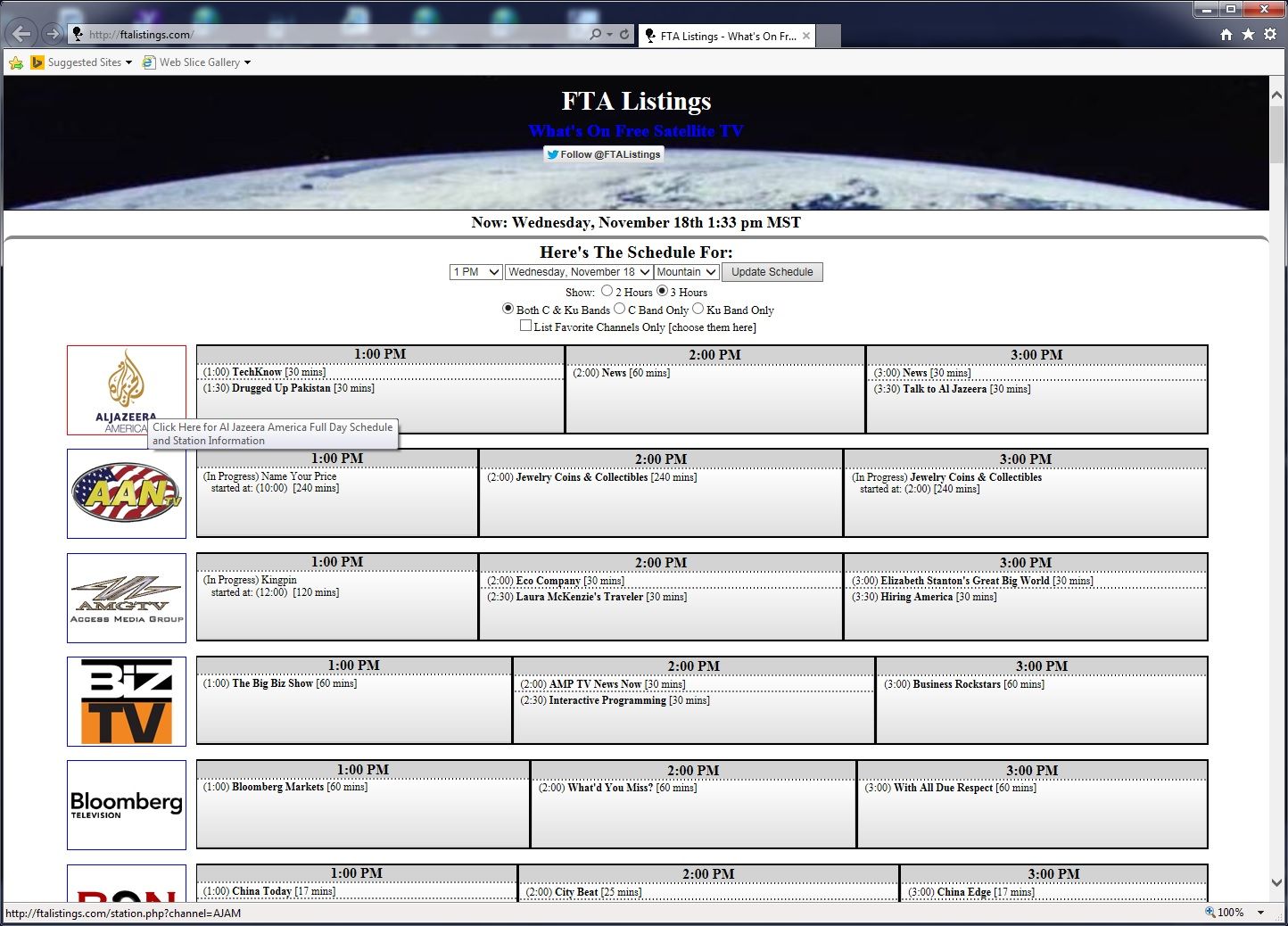The width and height of the screenshot is (1288, 926).
Task: Open Bloomberg Television channel logo
Action: click(127, 805)
